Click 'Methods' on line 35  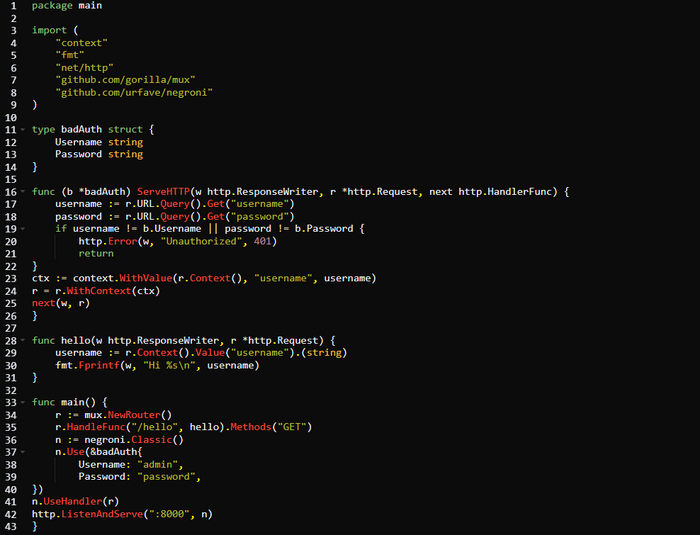point(251,427)
